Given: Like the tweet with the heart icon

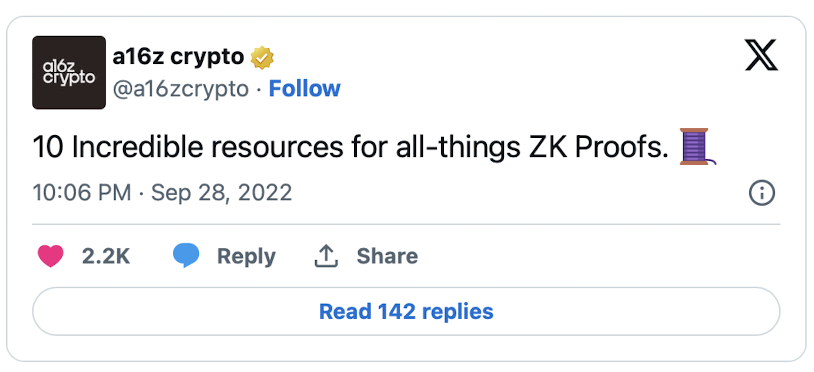Looking at the screenshot, I should 50,256.
